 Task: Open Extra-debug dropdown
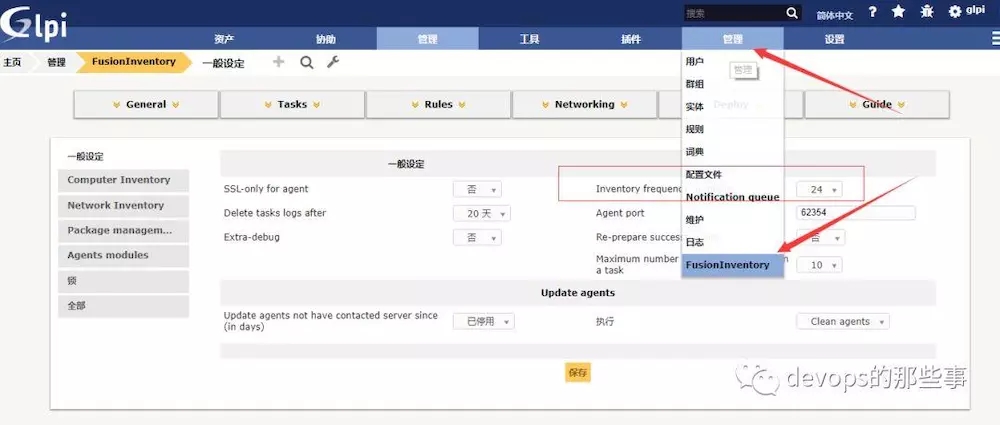click(x=477, y=237)
